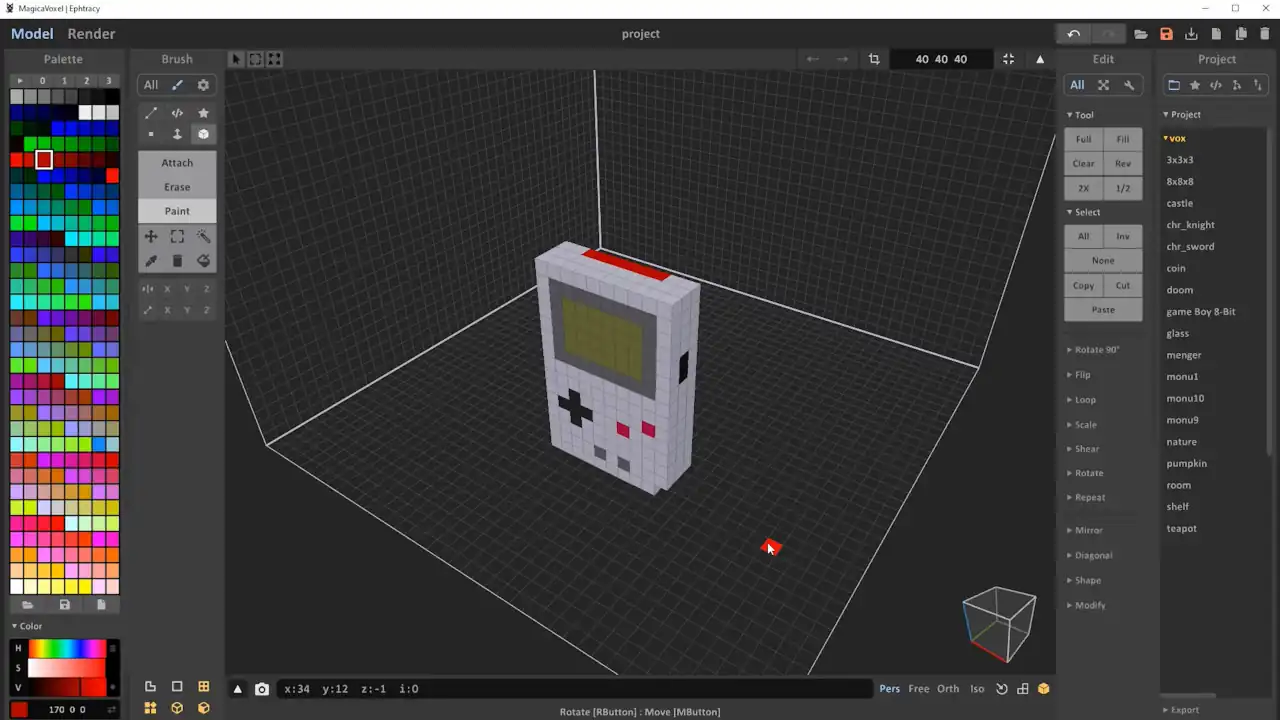Select palette page 0 tab
The width and height of the screenshot is (1280, 720).
pyautogui.click(x=42, y=81)
